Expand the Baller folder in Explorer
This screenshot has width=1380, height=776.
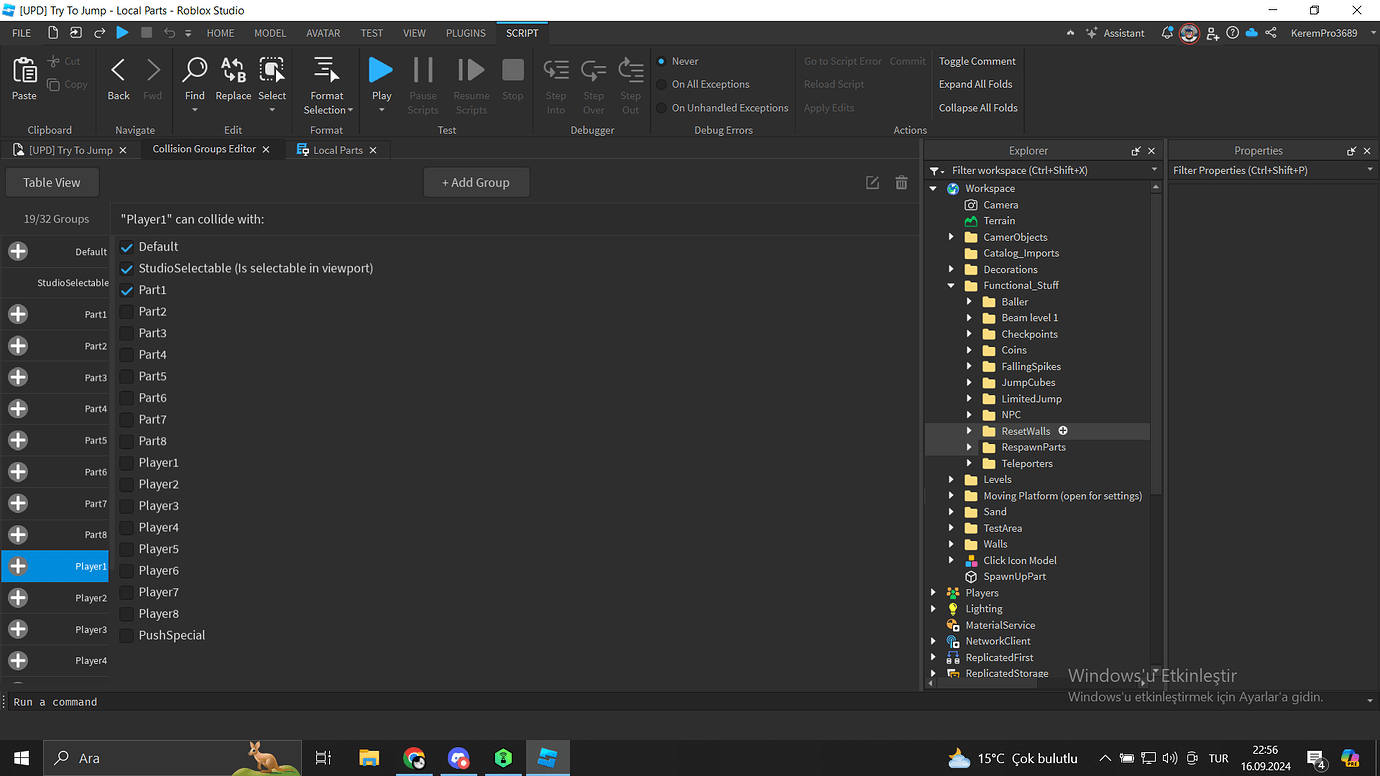(967, 301)
